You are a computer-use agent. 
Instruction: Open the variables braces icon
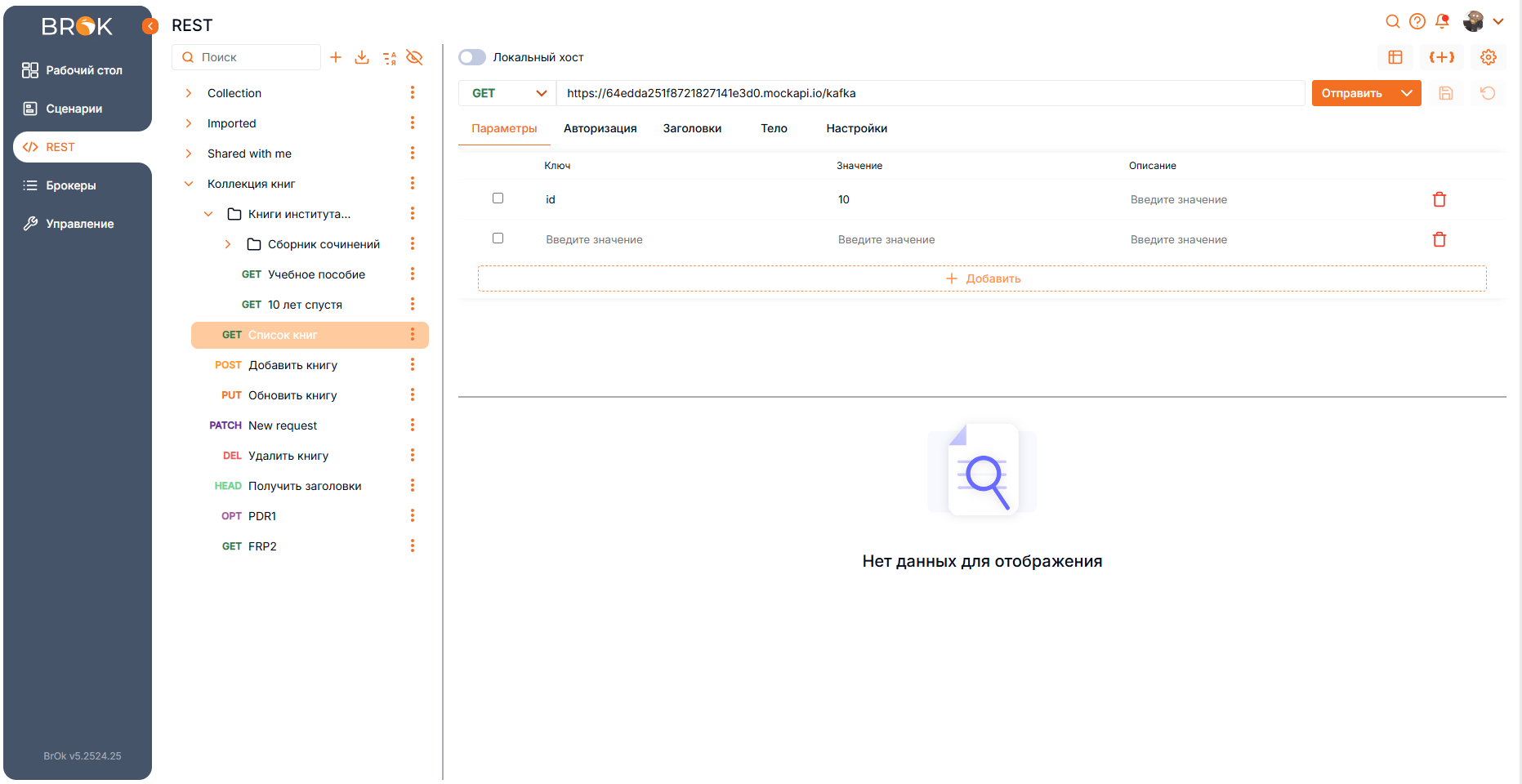[1441, 57]
